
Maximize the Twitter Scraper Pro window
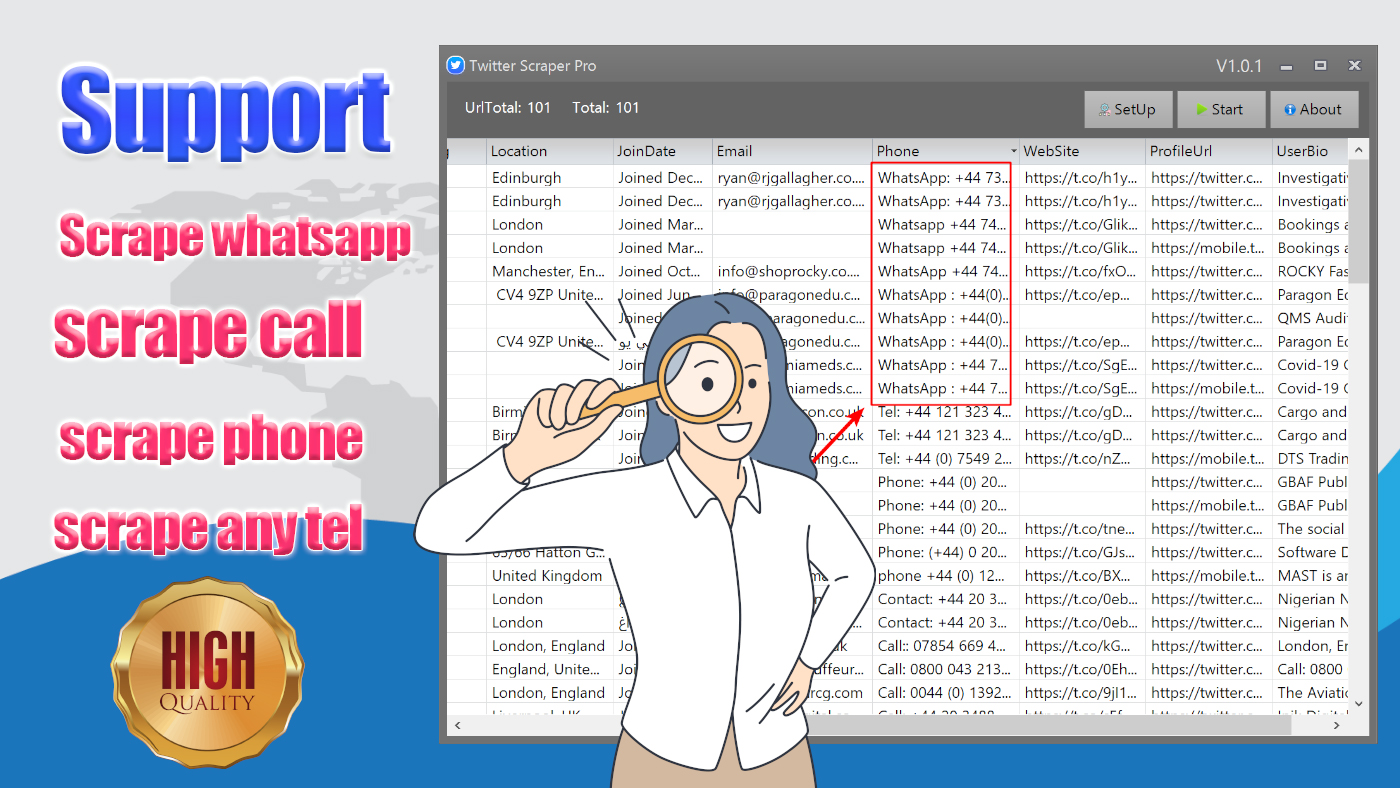[1320, 65]
